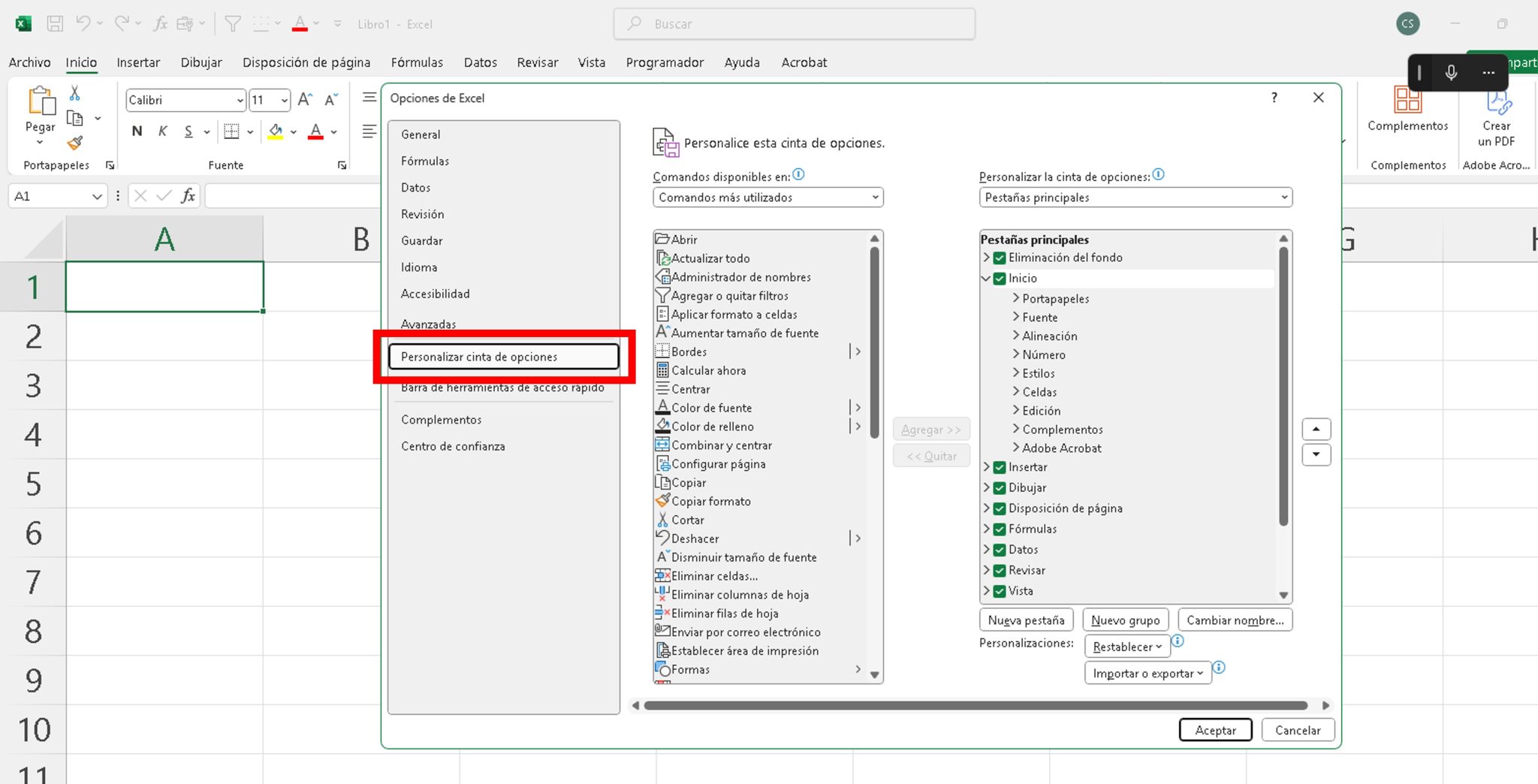Click the Save icon in the title bar

tap(55, 23)
